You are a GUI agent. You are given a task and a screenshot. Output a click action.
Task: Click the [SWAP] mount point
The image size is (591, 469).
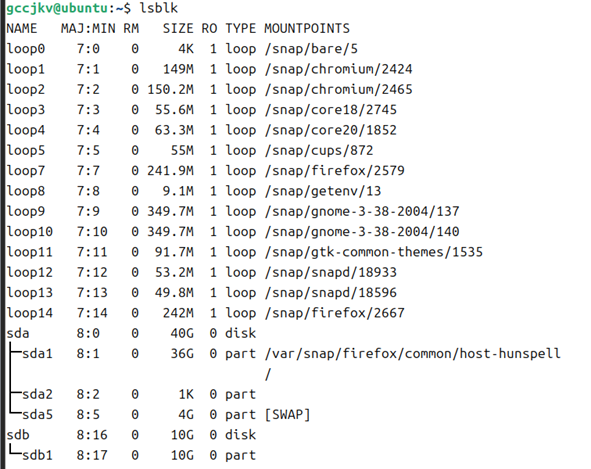tap(287, 415)
